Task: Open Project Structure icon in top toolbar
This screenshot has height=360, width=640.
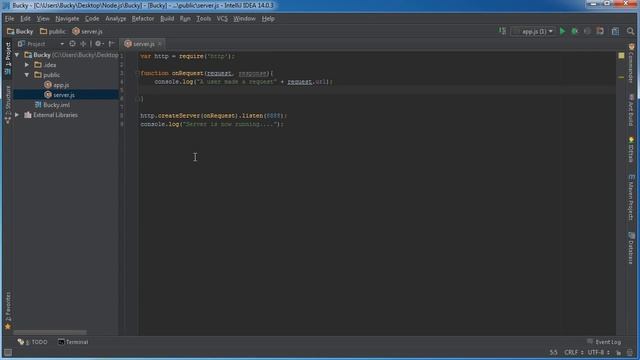Action: point(615,31)
